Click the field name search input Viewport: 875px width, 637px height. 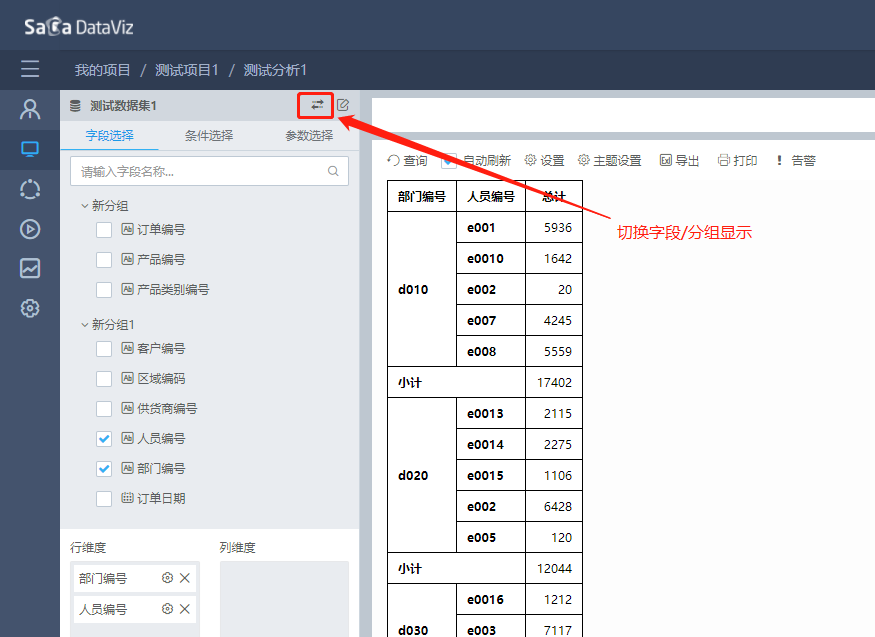pyautogui.click(x=209, y=171)
